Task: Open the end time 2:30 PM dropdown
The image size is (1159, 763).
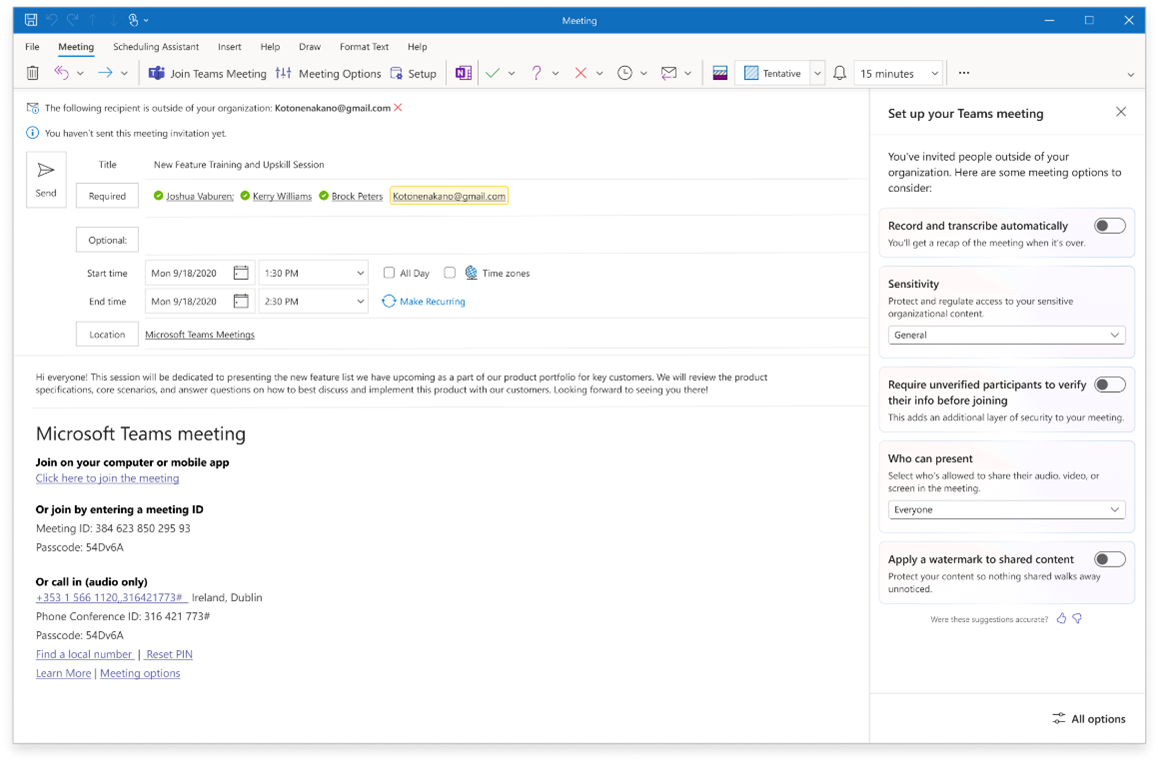Action: click(313, 301)
